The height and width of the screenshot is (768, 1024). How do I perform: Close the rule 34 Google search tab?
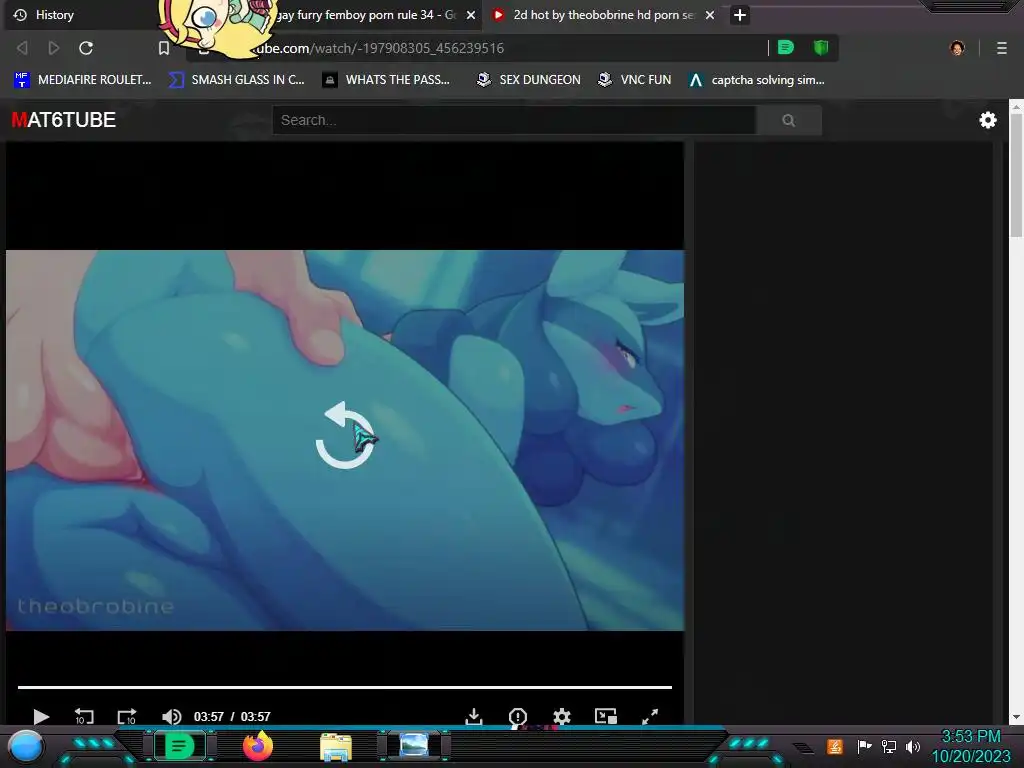coord(470,15)
